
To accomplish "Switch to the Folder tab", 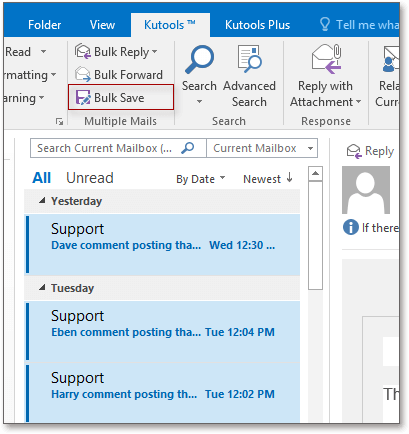I will [45, 25].
